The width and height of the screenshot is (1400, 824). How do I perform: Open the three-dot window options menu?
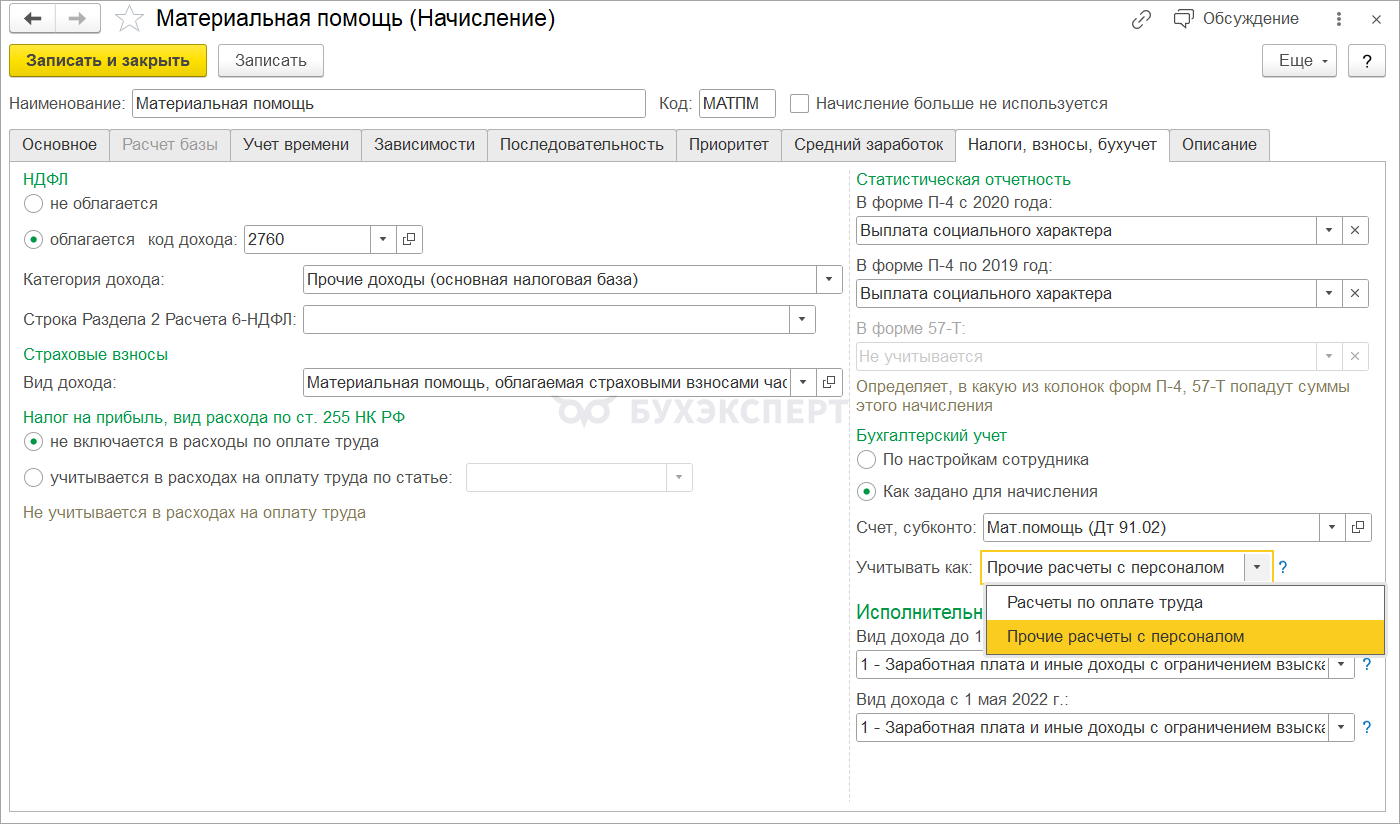(1339, 19)
